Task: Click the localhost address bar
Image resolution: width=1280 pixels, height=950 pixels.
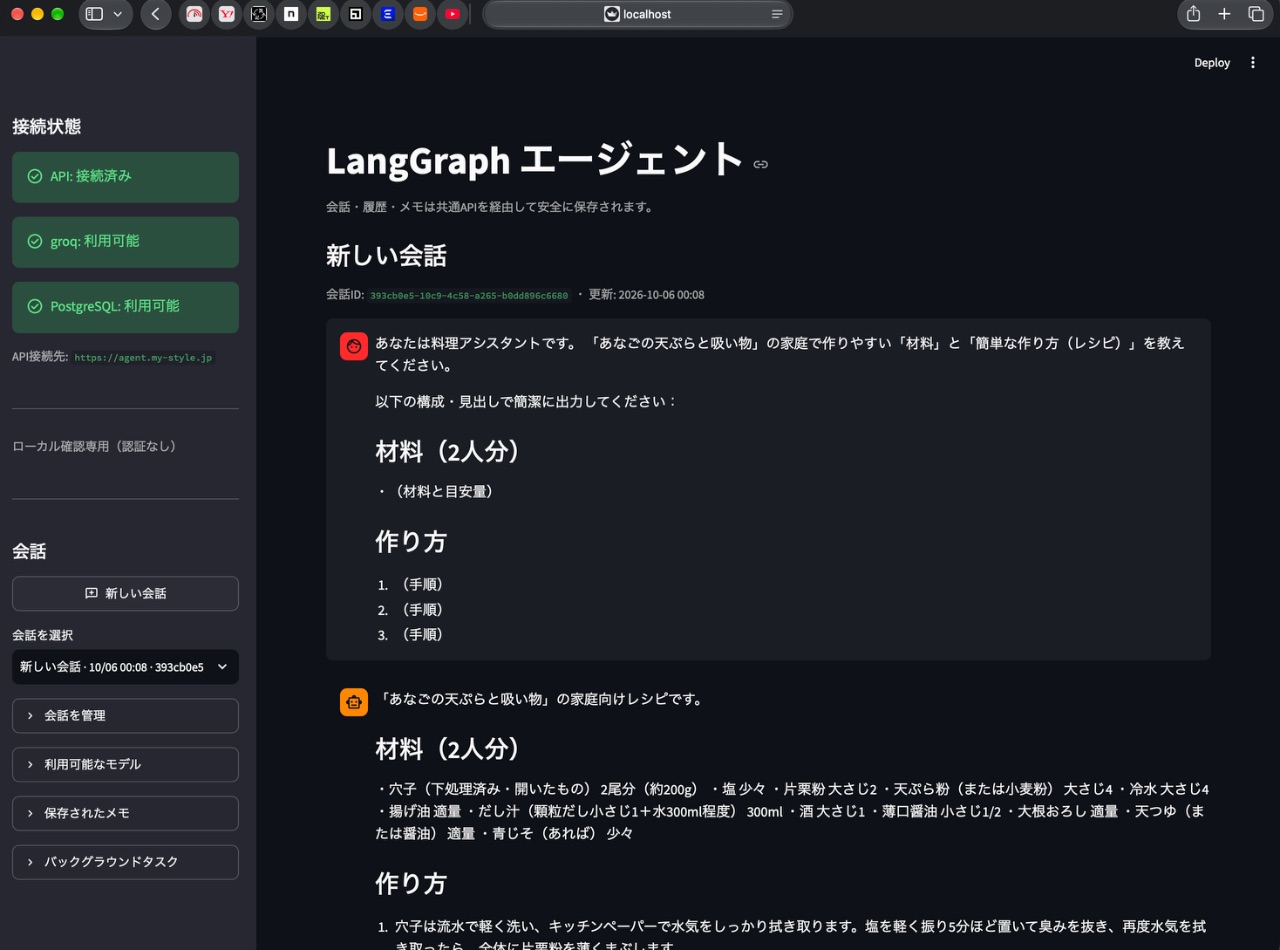Action: click(x=637, y=14)
